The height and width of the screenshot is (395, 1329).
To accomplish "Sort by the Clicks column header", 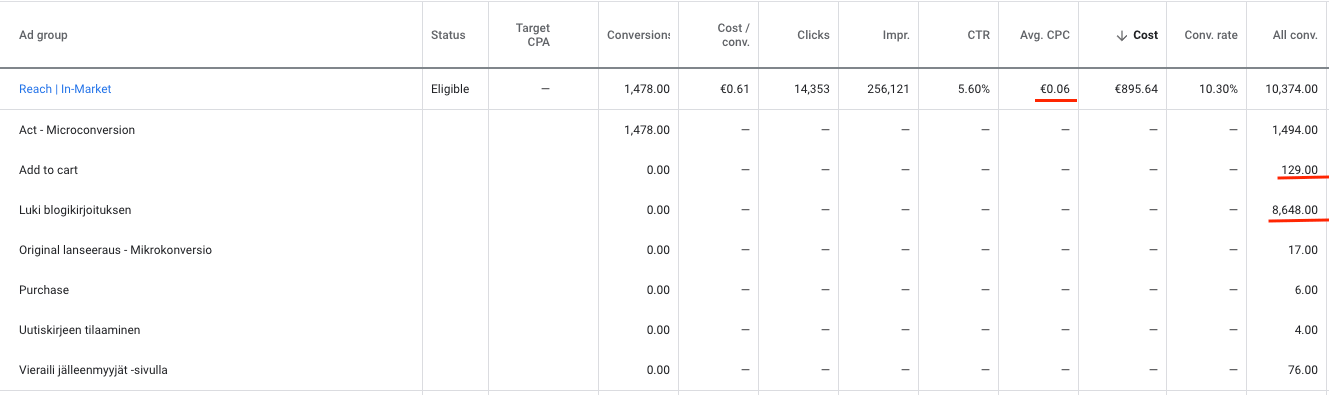I will [x=813, y=35].
